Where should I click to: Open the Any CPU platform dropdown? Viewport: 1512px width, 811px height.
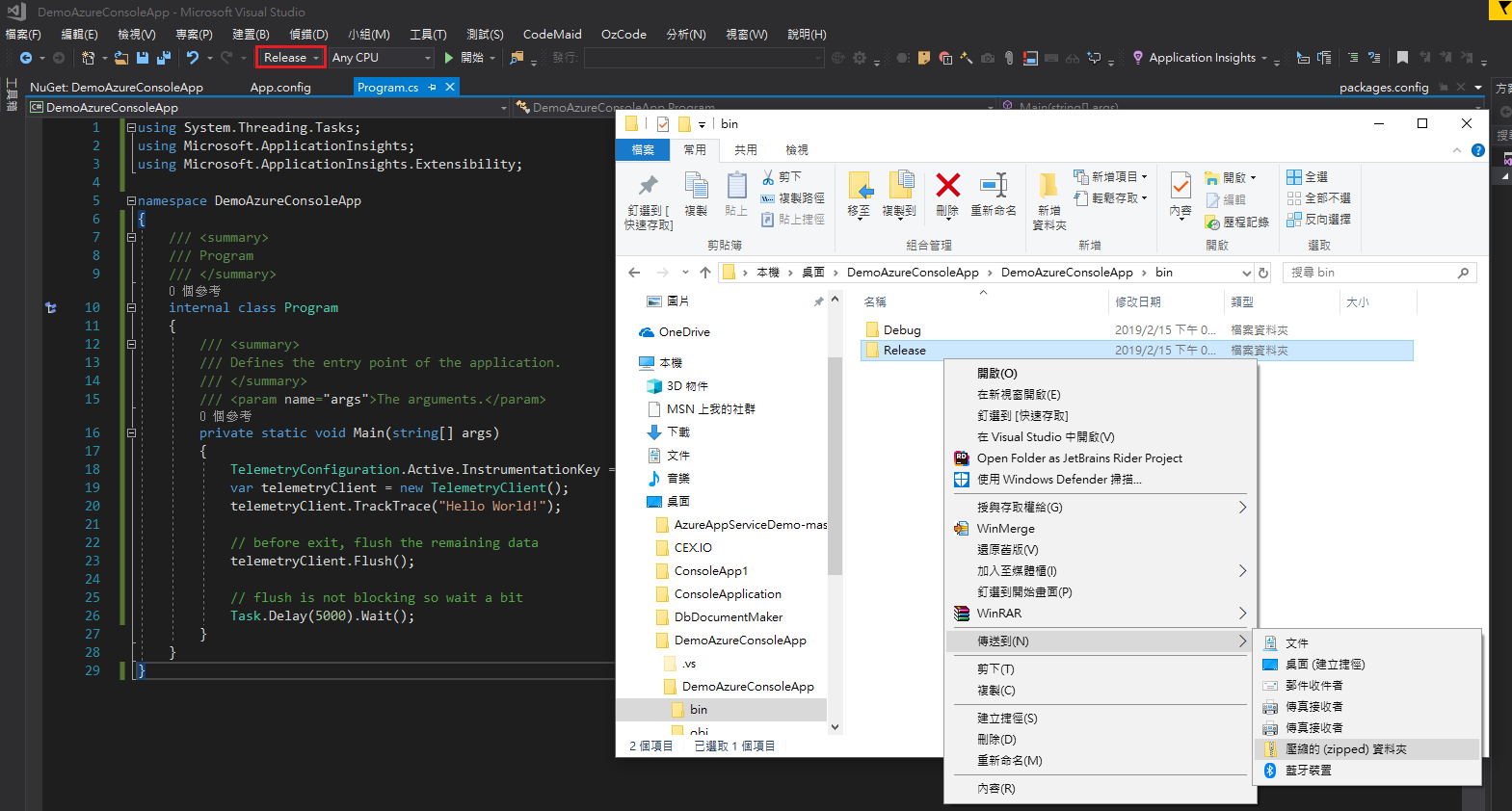pos(381,58)
